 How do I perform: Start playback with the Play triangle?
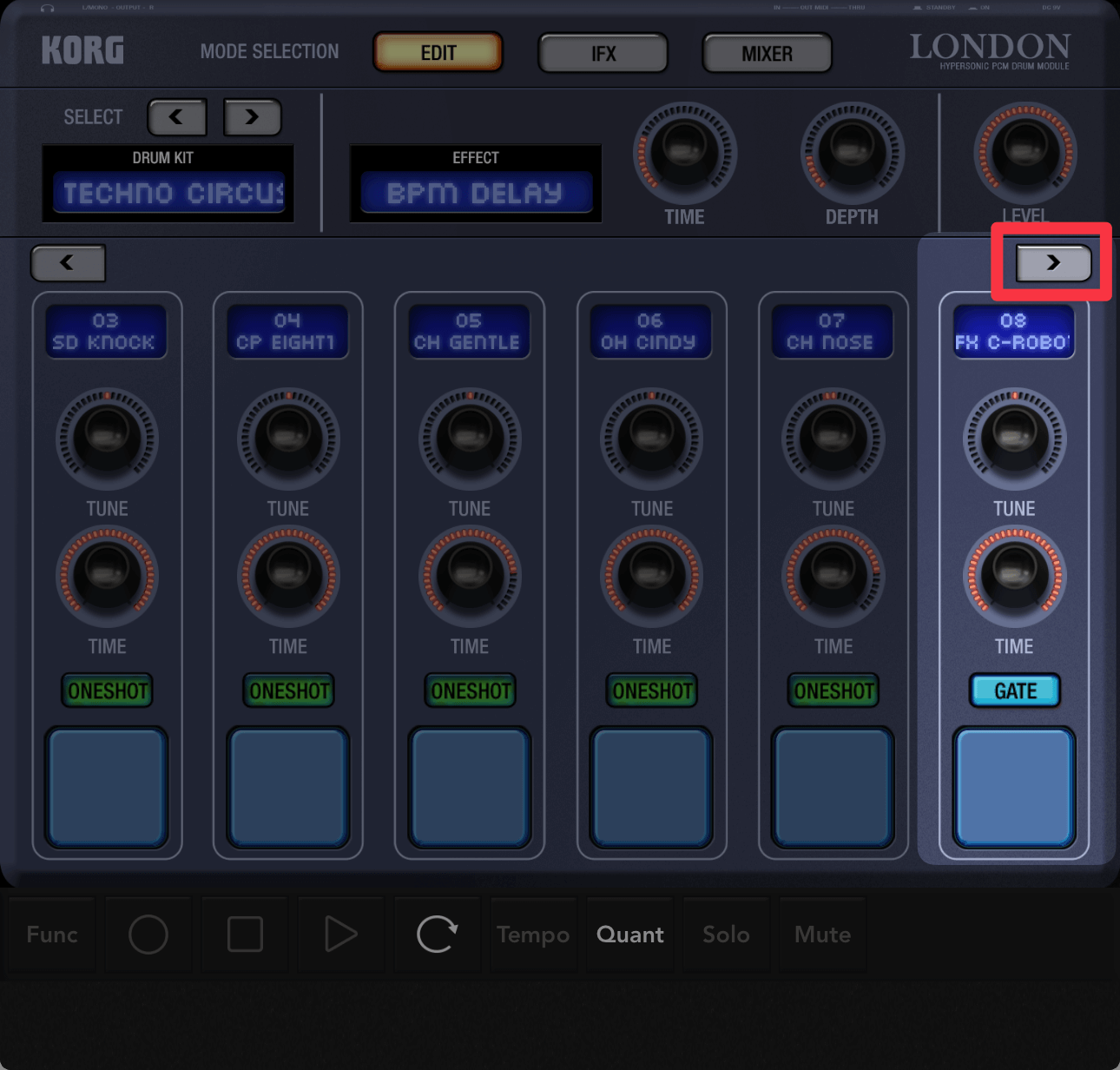(340, 935)
